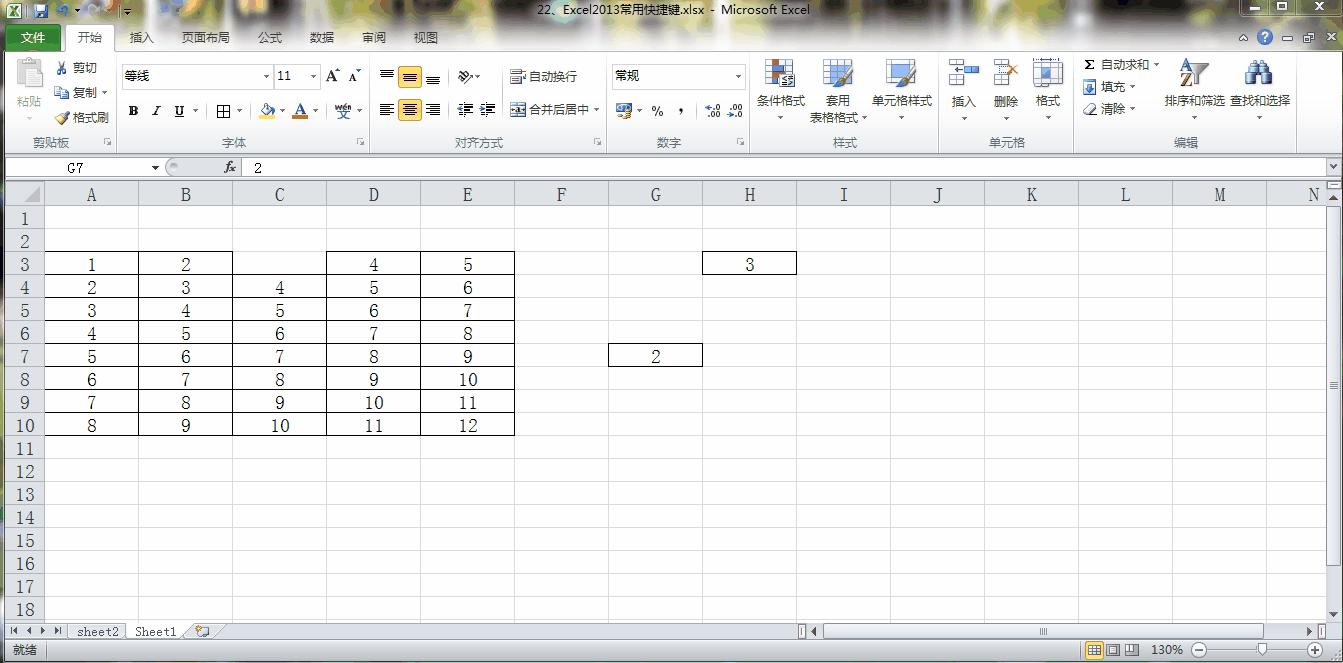Open the font name dropdown (等线)
Image resolution: width=1343 pixels, height=663 pixels.
(x=266, y=76)
